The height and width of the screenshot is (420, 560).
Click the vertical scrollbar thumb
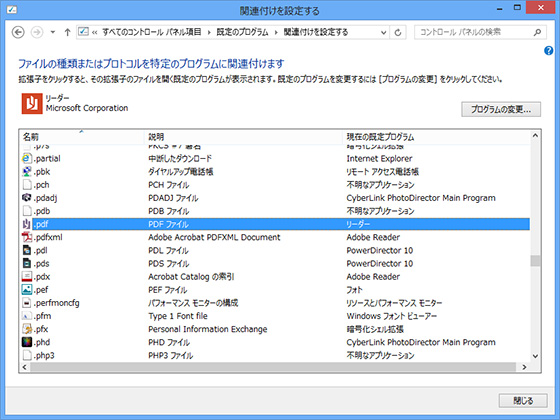(x=535, y=260)
